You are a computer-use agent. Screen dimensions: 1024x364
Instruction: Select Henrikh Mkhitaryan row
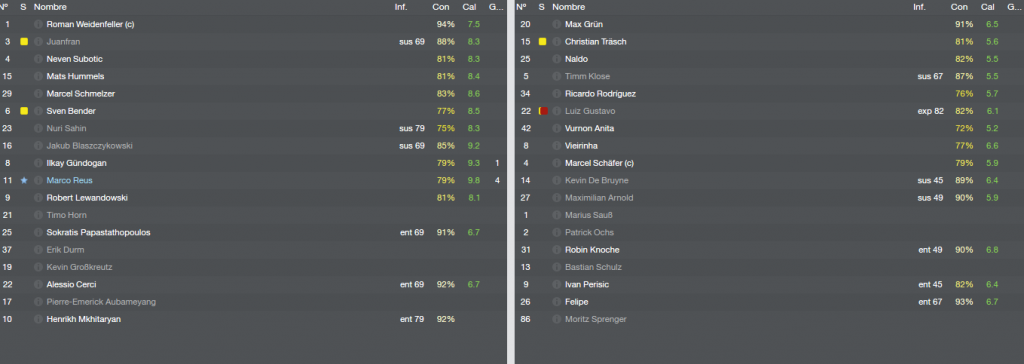(x=253, y=319)
